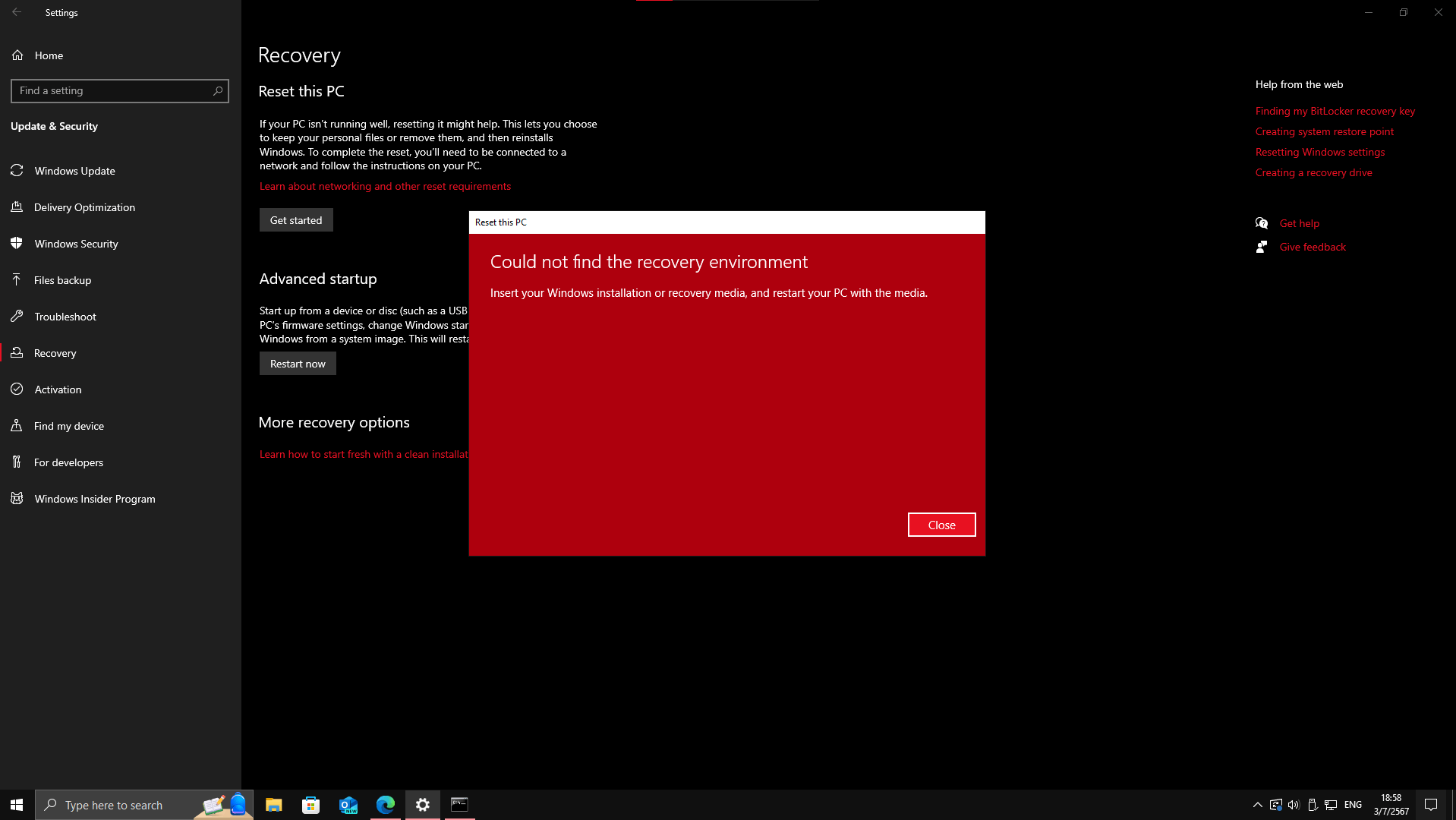Open the notification center icon

pyautogui.click(x=1431, y=805)
